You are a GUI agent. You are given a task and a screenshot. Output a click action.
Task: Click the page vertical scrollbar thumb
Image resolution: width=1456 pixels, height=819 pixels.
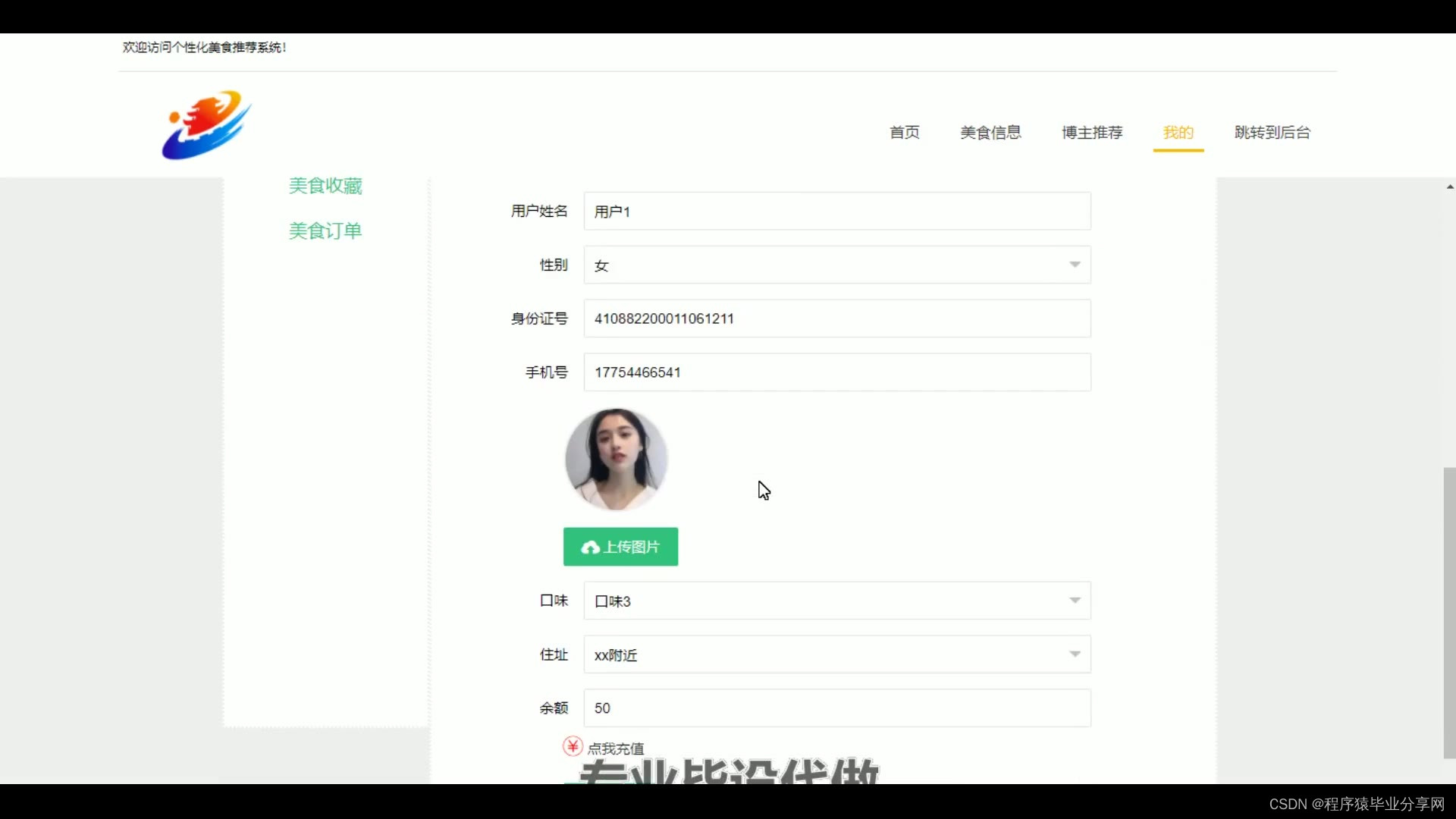click(1449, 613)
